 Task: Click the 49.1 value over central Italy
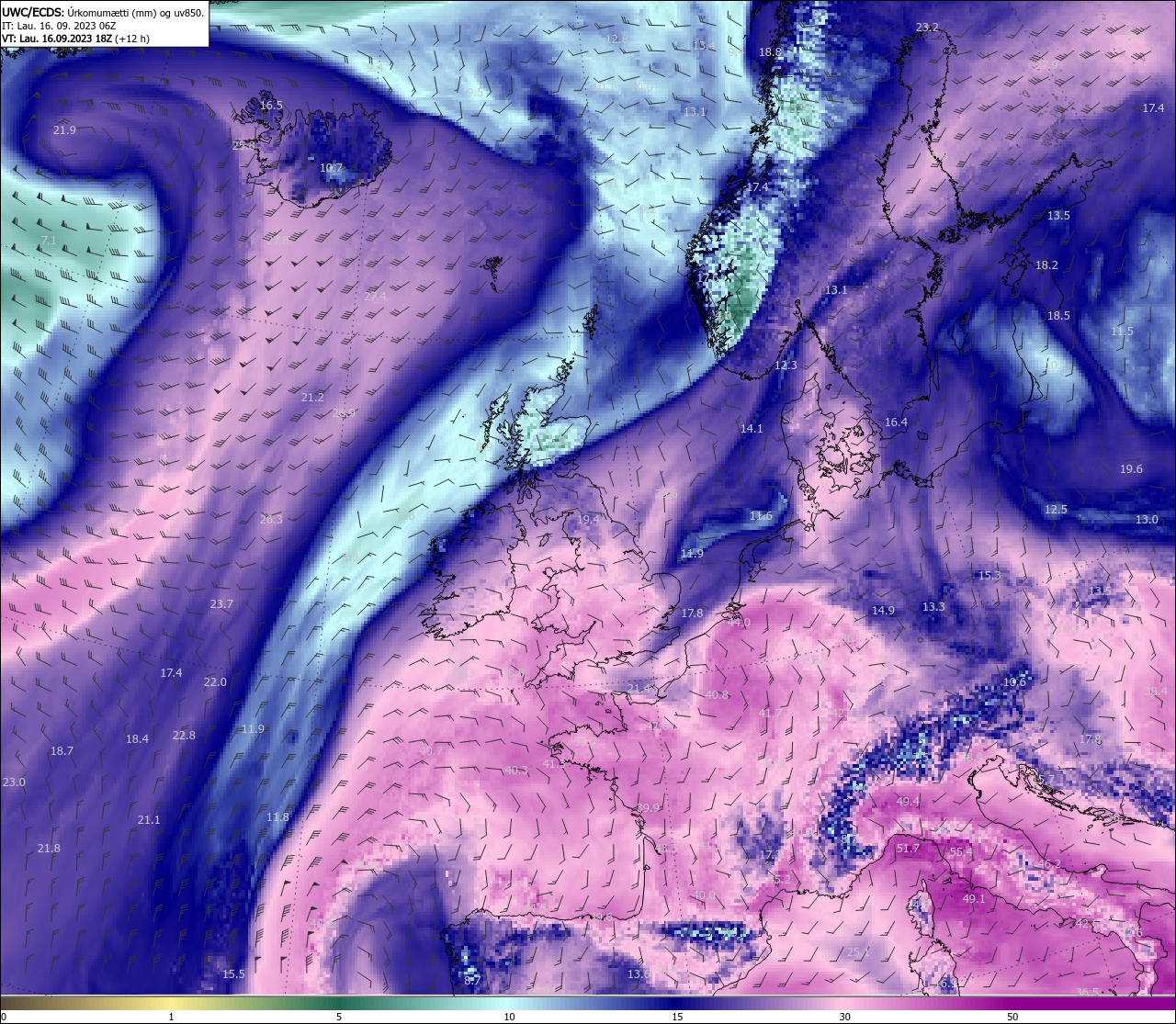click(974, 899)
